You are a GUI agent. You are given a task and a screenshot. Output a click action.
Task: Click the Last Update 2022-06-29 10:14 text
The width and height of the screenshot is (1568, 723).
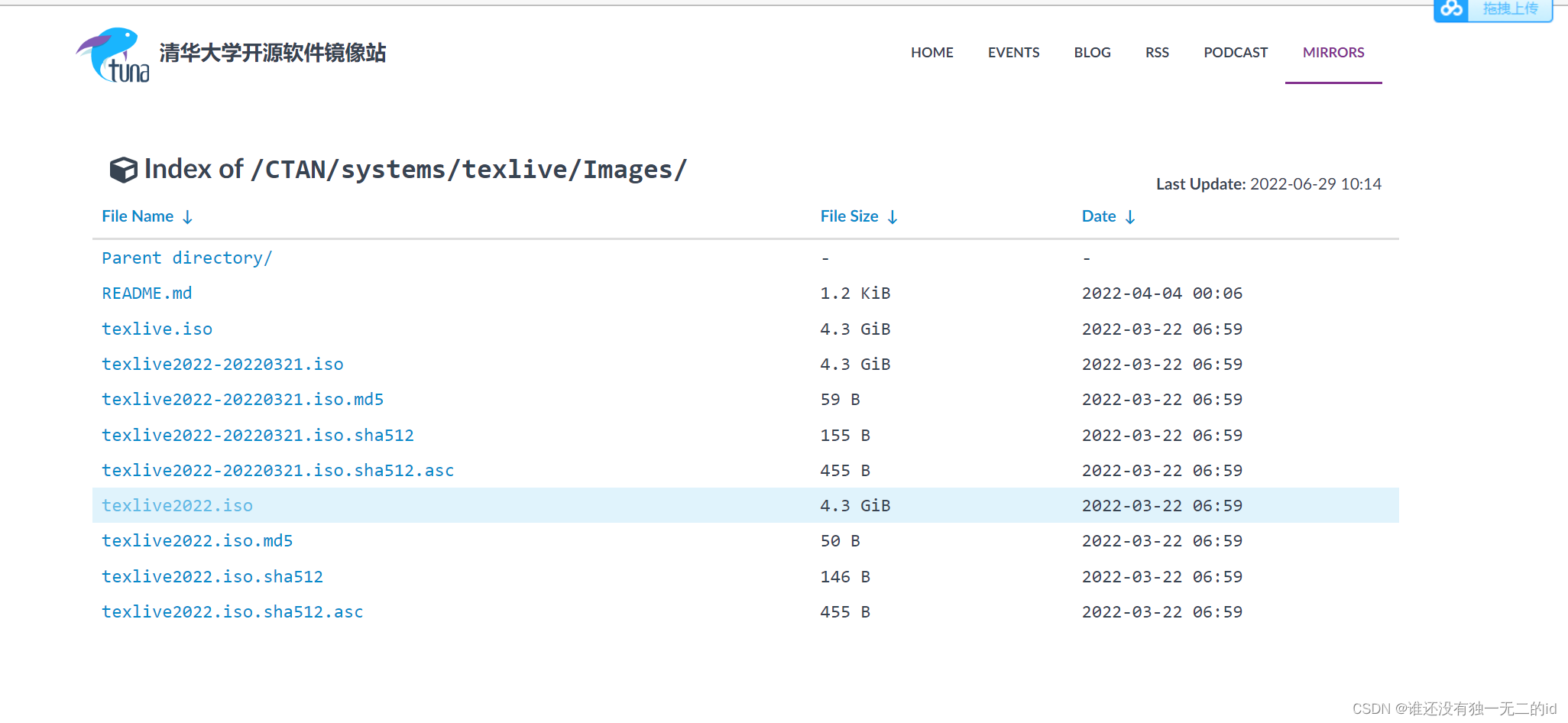click(1268, 184)
